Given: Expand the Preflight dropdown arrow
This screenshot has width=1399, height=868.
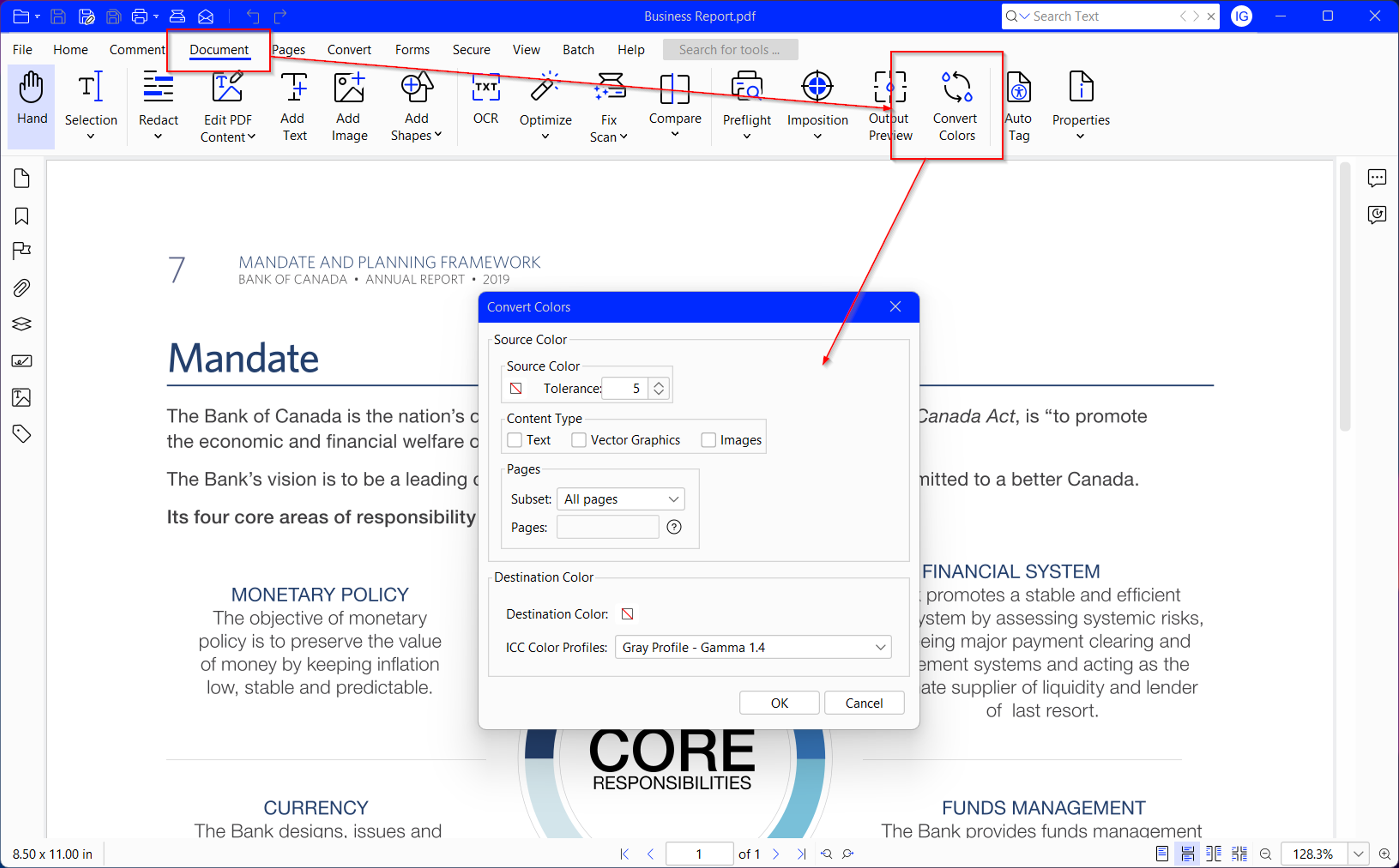Looking at the screenshot, I should click(x=746, y=137).
